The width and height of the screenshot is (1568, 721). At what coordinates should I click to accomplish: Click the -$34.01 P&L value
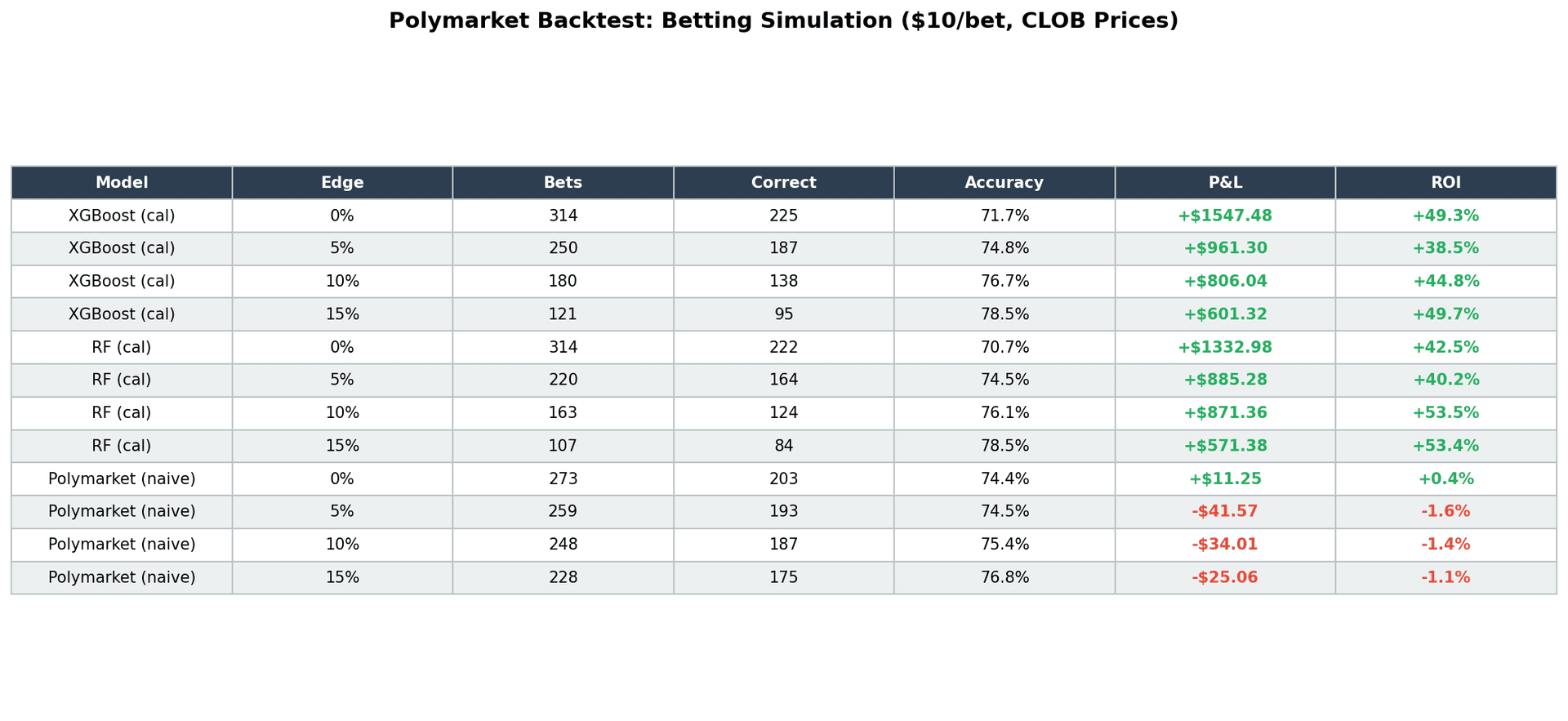pos(1224,545)
